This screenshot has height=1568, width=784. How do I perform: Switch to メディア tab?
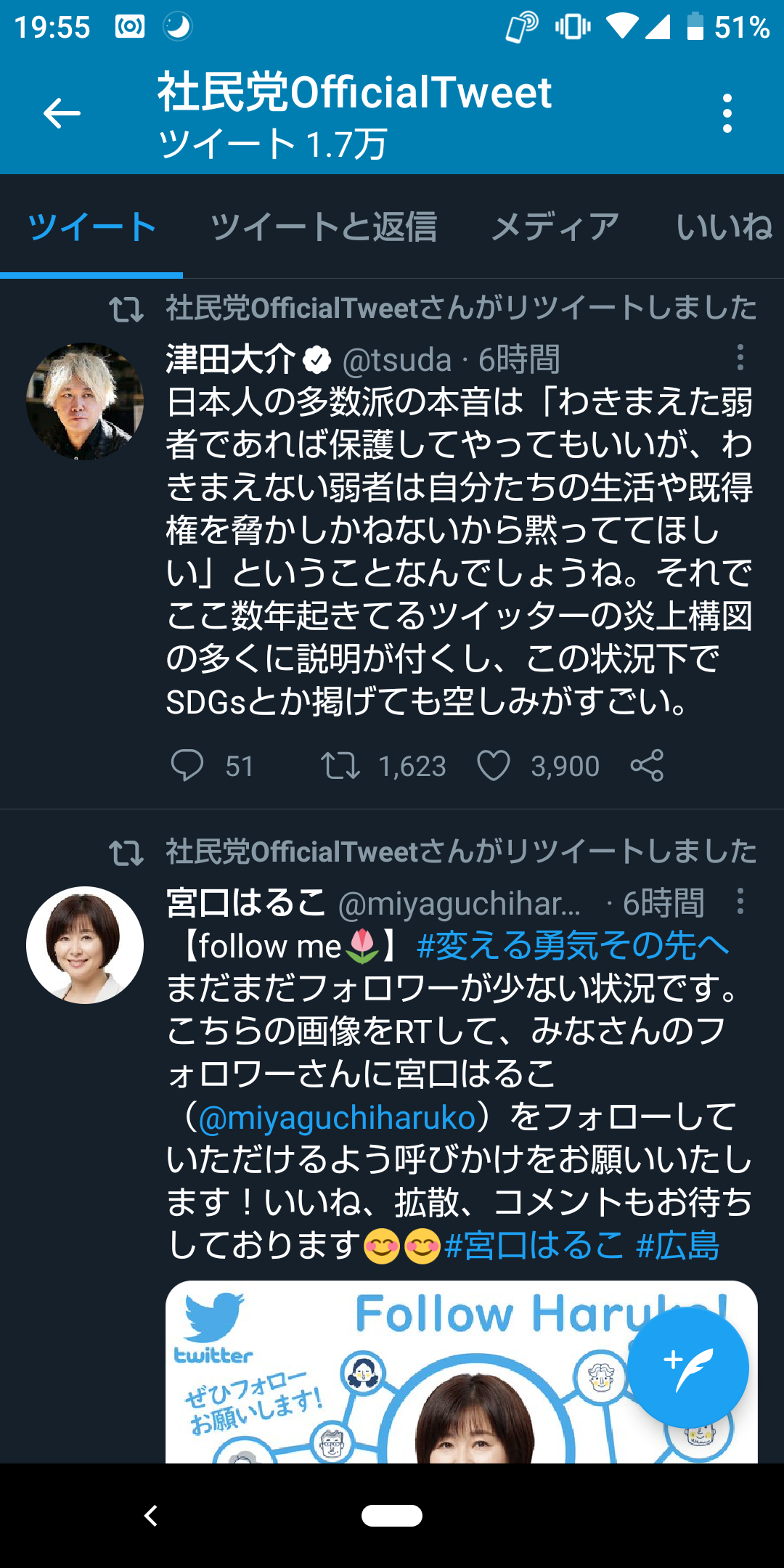click(x=555, y=227)
